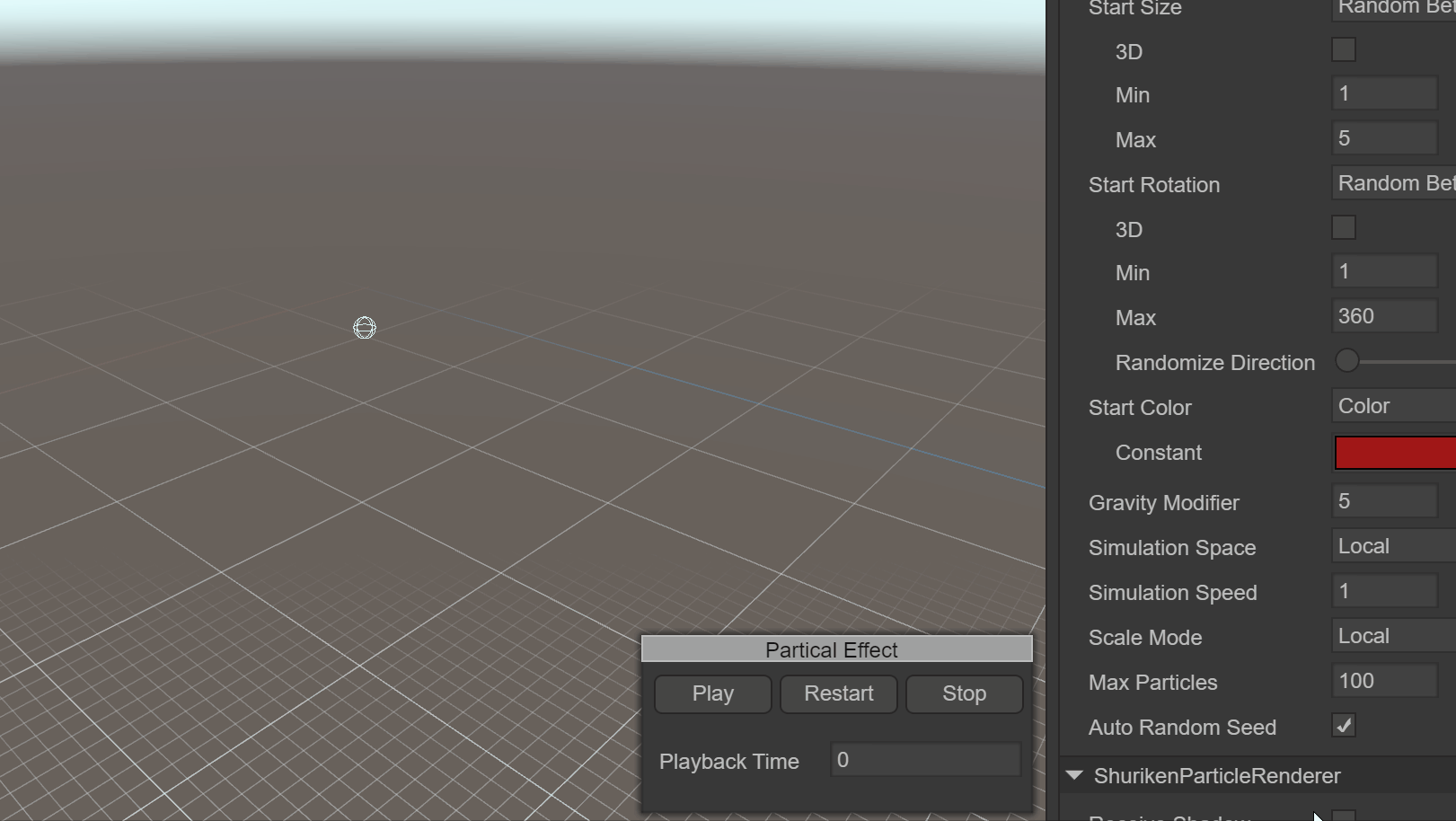Open the Scale Mode dropdown
The width and height of the screenshot is (1456, 821).
(1394, 636)
